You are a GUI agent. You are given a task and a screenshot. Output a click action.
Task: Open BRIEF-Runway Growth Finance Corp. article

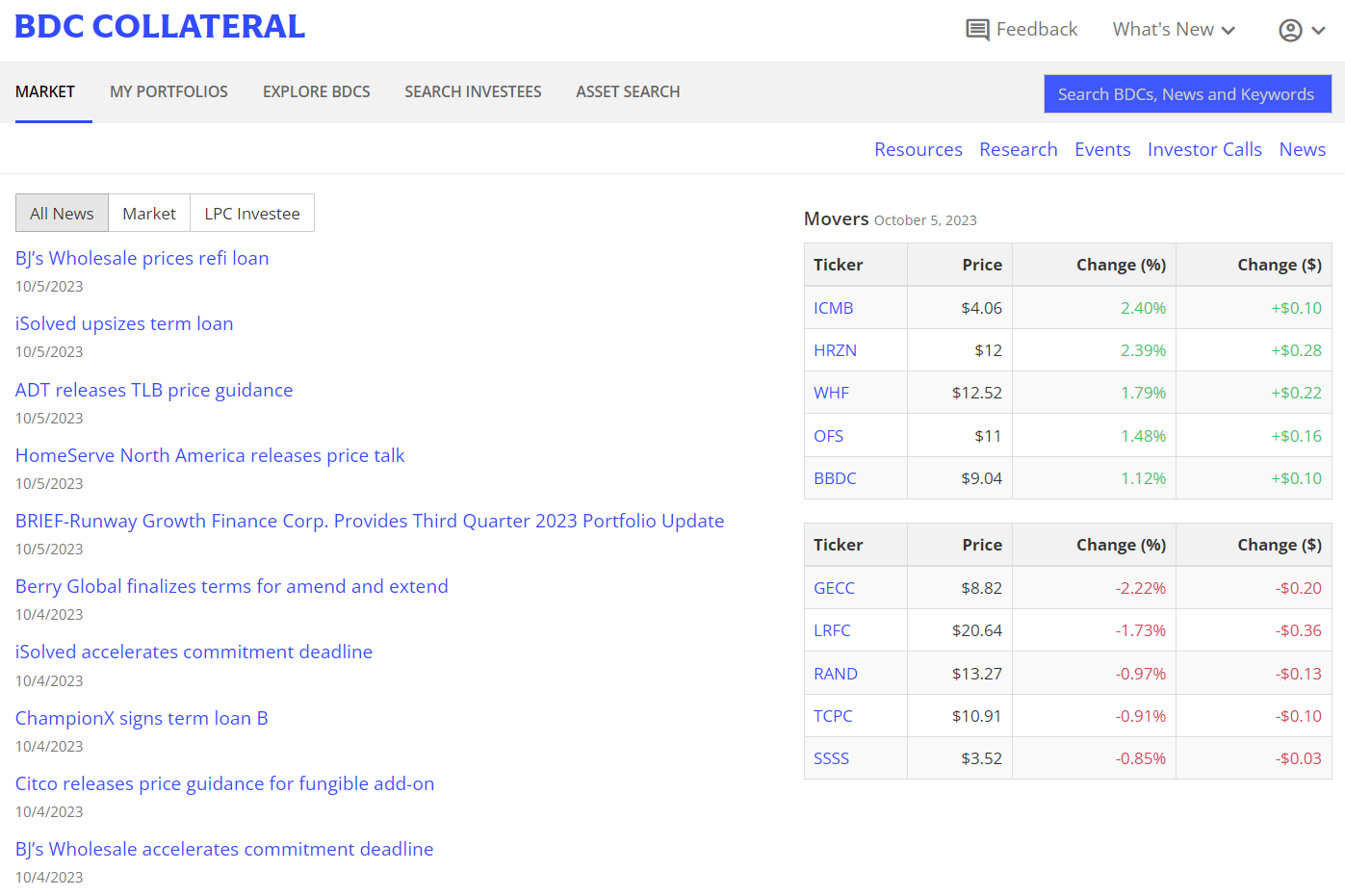(370, 522)
